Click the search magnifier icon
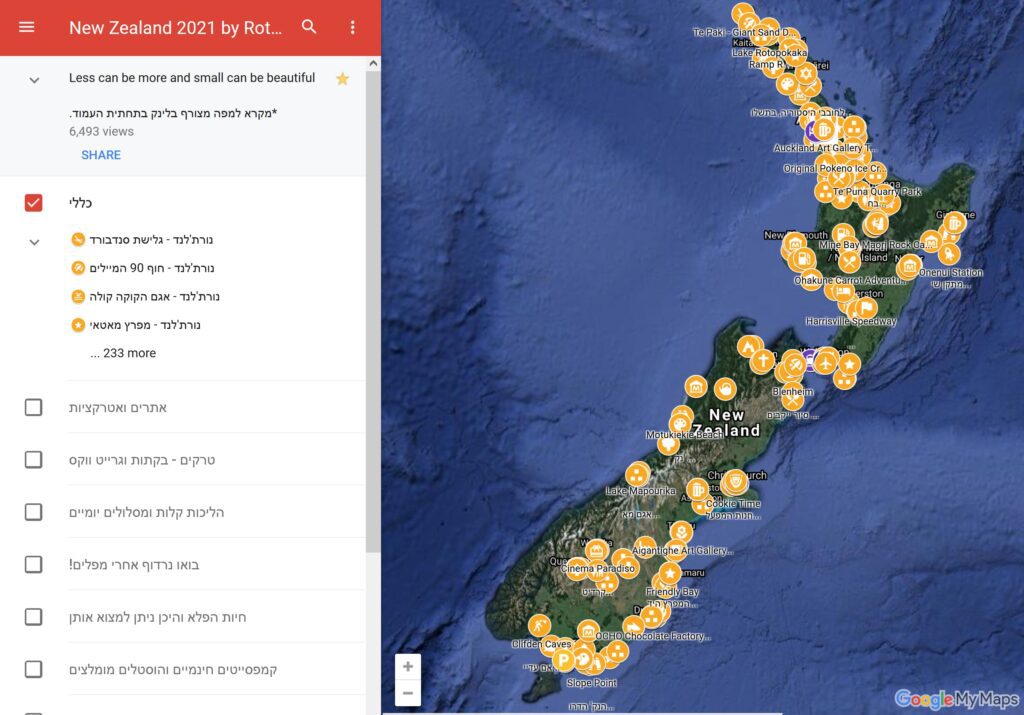 click(x=309, y=27)
